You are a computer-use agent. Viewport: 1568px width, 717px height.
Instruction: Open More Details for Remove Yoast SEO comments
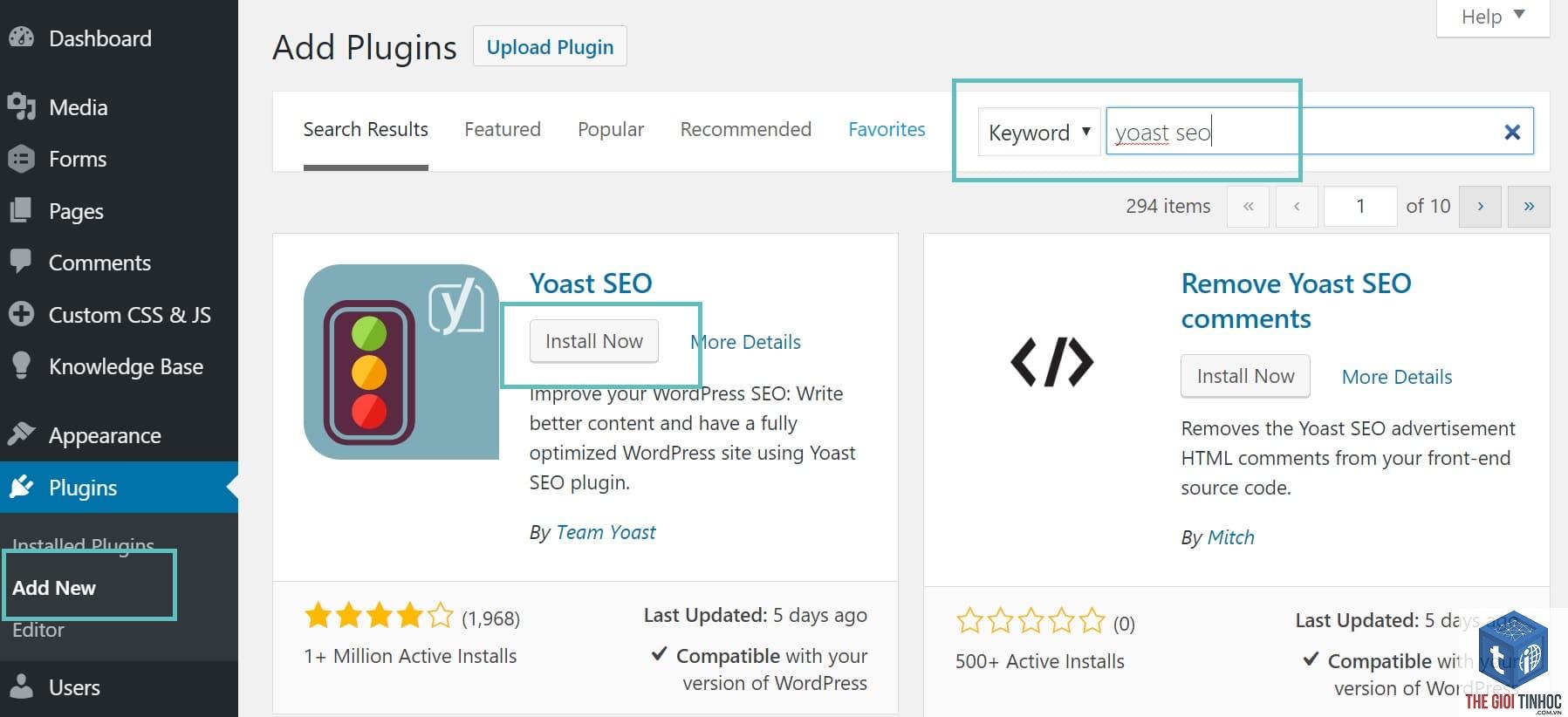click(1397, 377)
